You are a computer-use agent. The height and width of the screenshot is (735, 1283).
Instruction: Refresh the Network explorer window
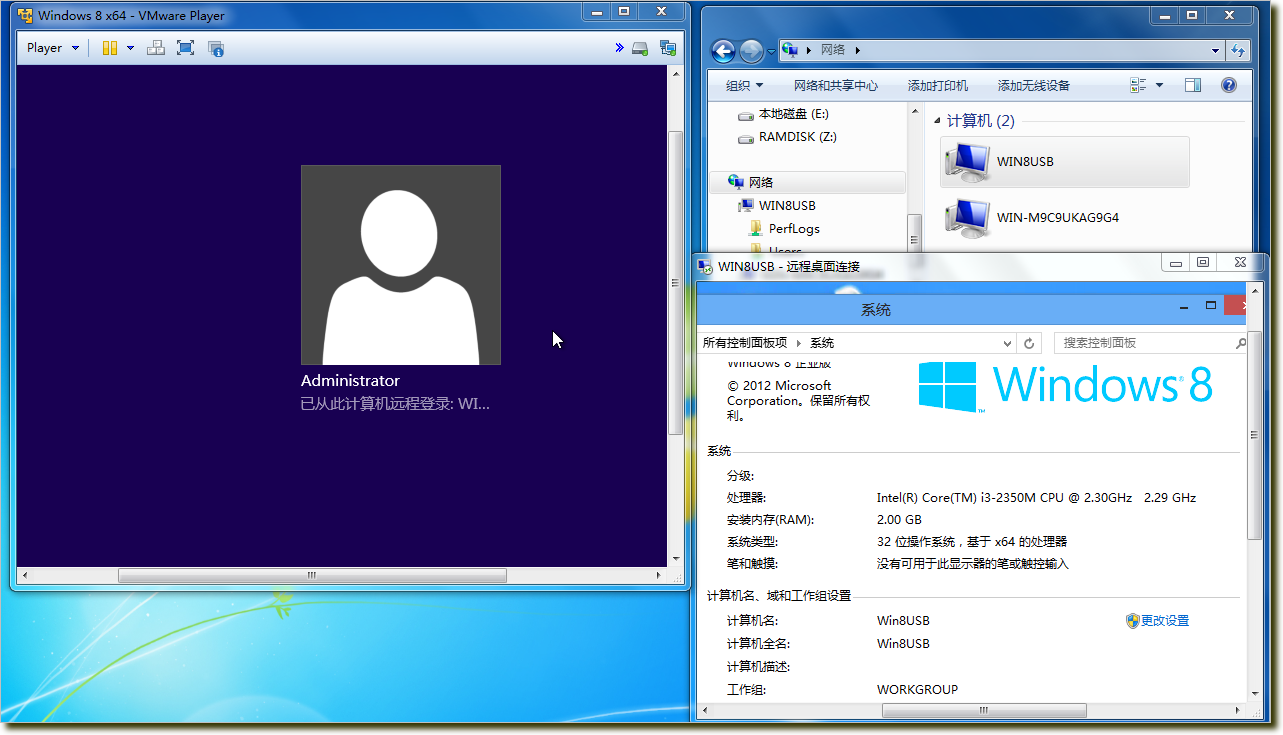(x=1238, y=50)
